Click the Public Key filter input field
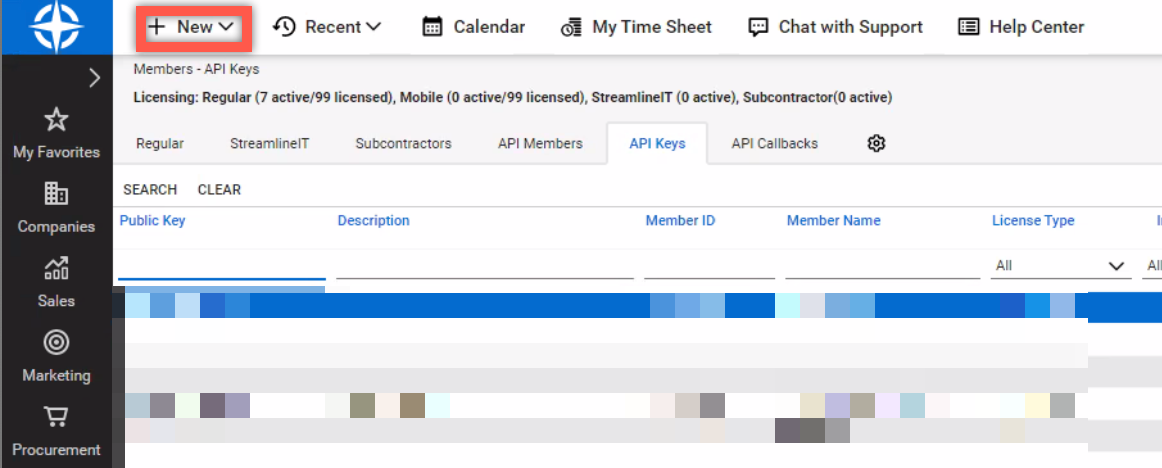 click(221, 266)
